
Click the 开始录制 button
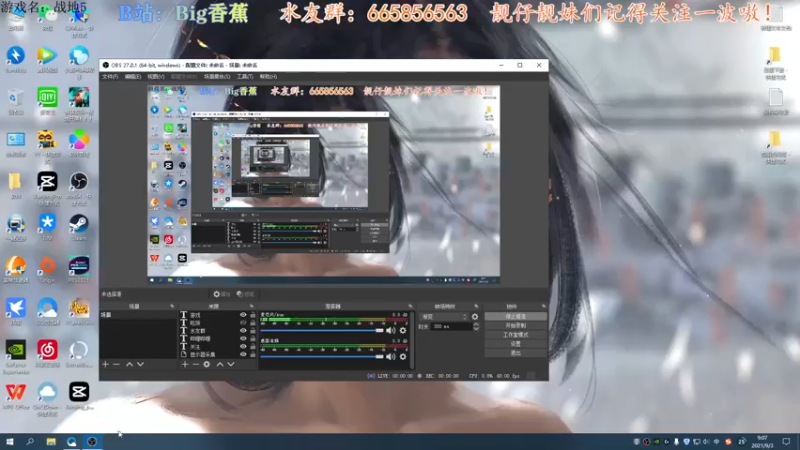pos(515,326)
